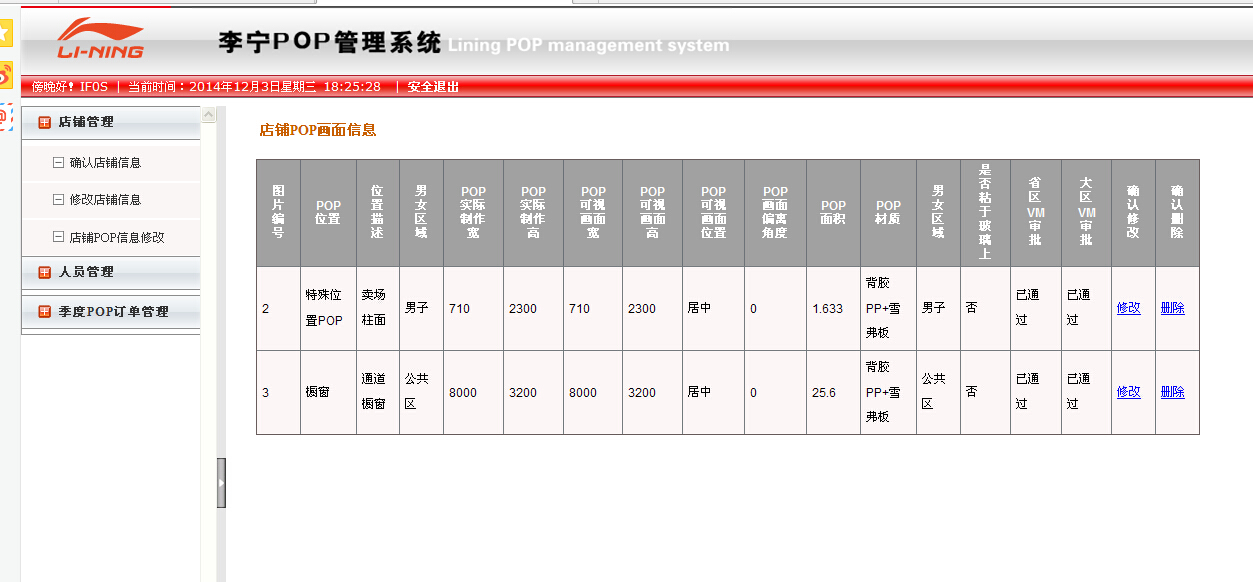Click 省区VM审批 column header
This screenshot has width=1253, height=582.
[x=1035, y=212]
